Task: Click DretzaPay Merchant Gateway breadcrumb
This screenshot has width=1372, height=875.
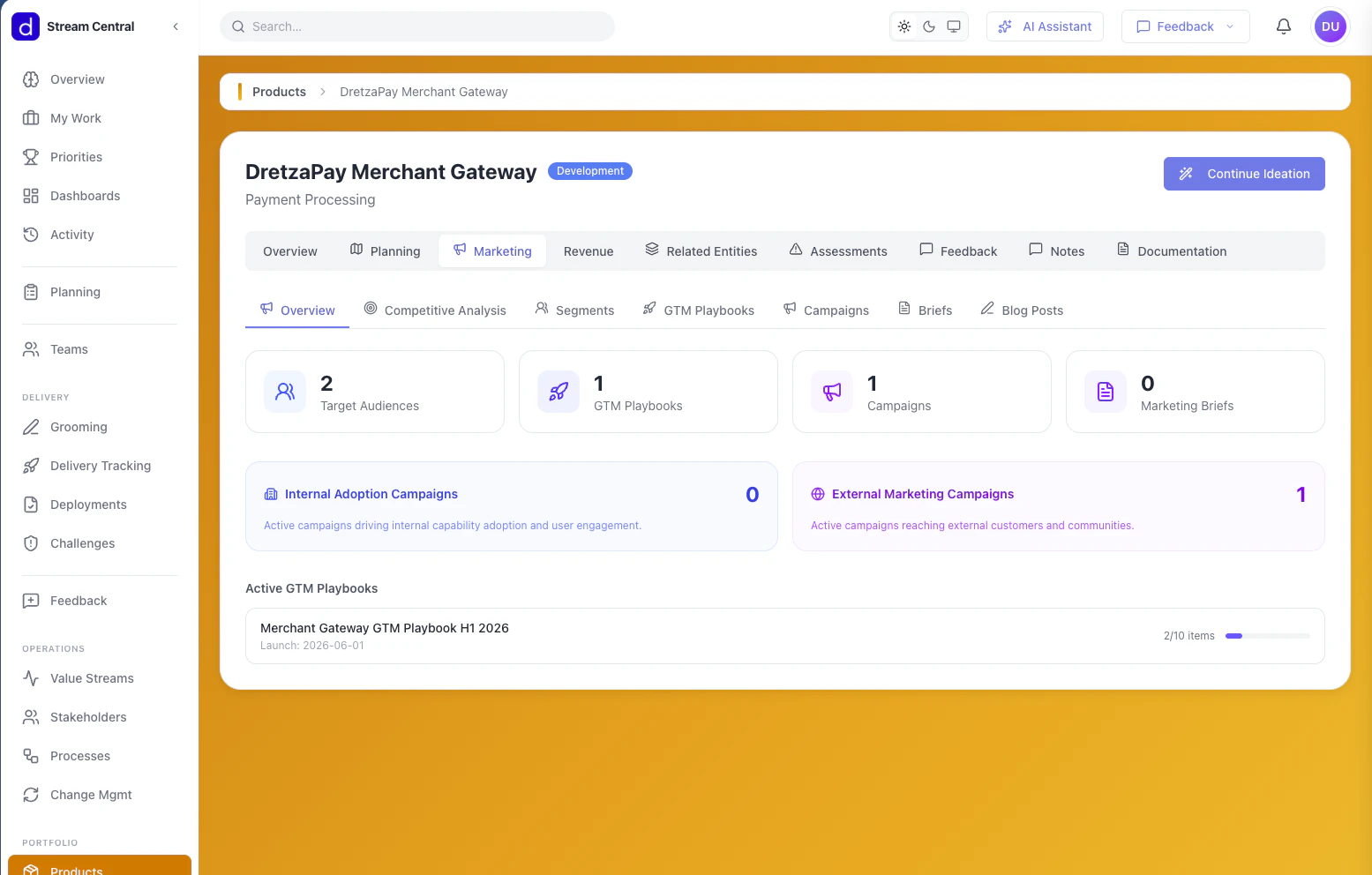Action: [424, 92]
